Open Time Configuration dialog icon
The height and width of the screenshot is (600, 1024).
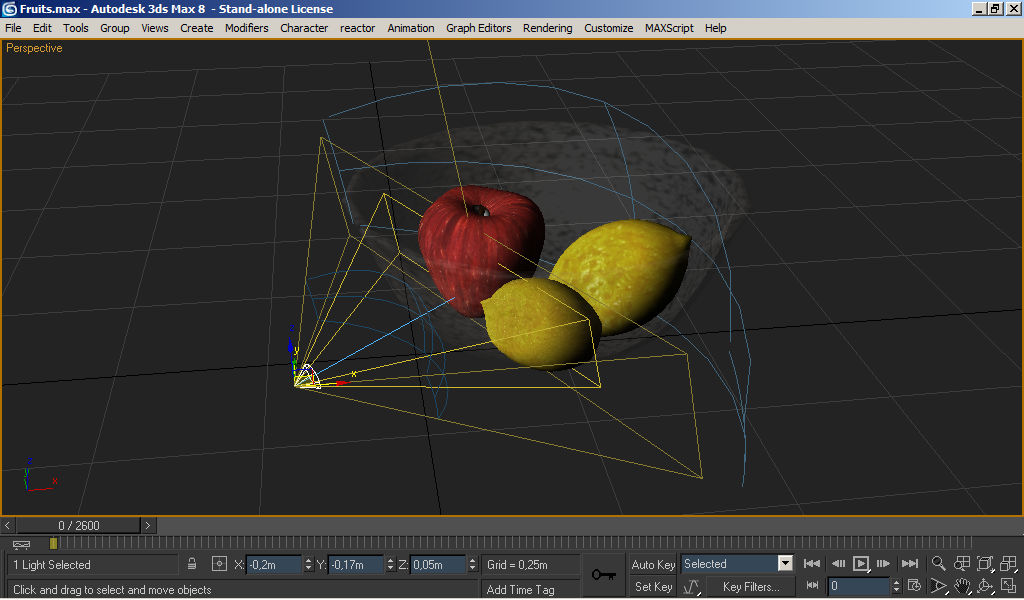[914, 586]
